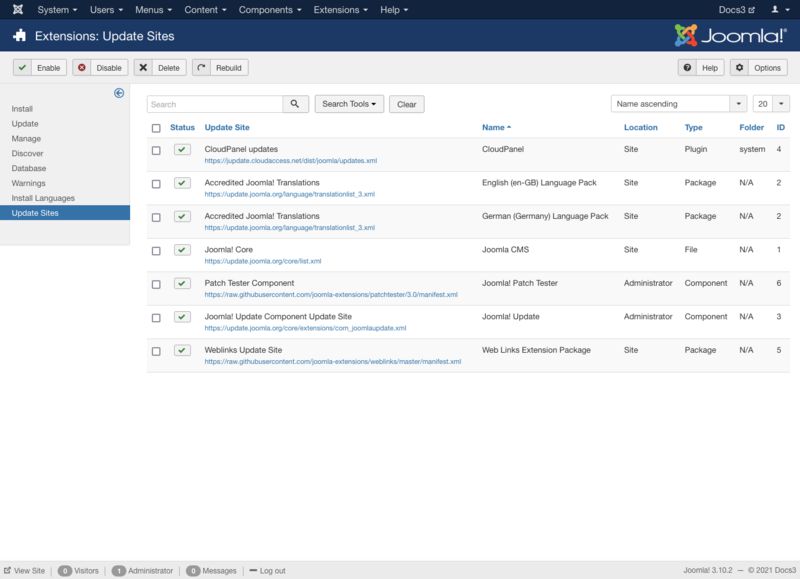Open the Components menu

(270, 10)
